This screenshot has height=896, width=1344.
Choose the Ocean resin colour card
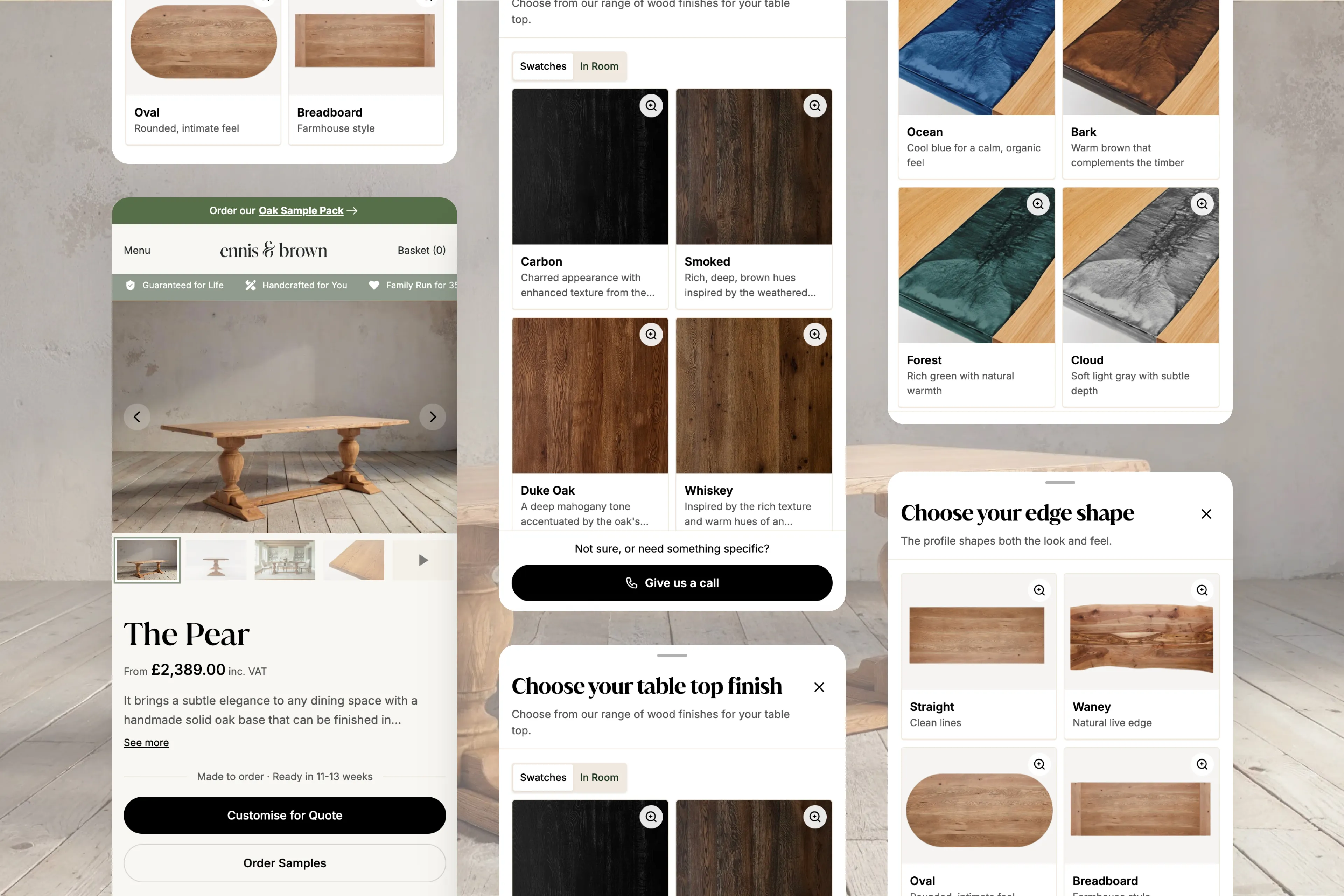pyautogui.click(x=976, y=89)
